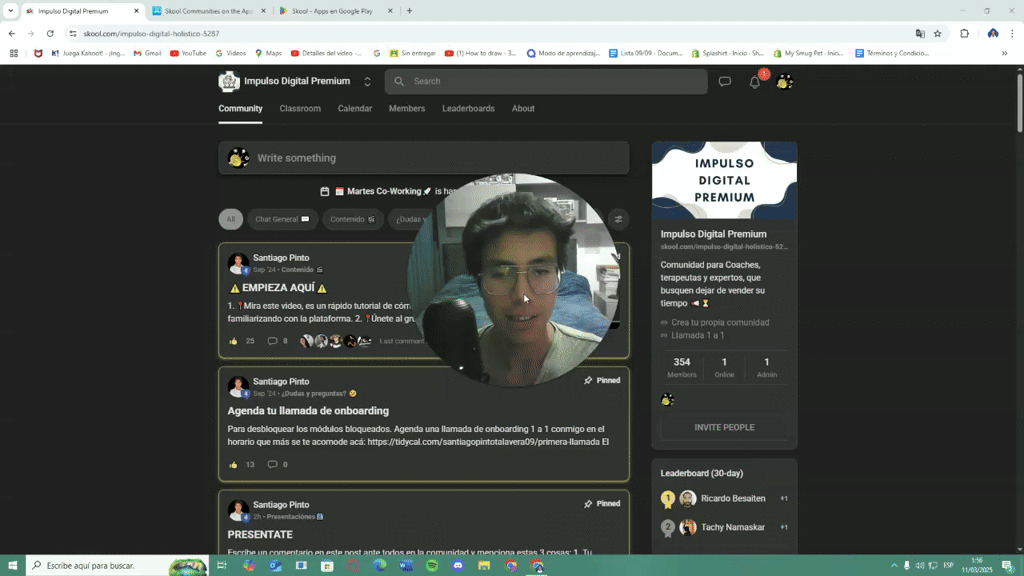Open the Gmail bookmark
The height and width of the screenshot is (576, 1024).
pos(147,54)
